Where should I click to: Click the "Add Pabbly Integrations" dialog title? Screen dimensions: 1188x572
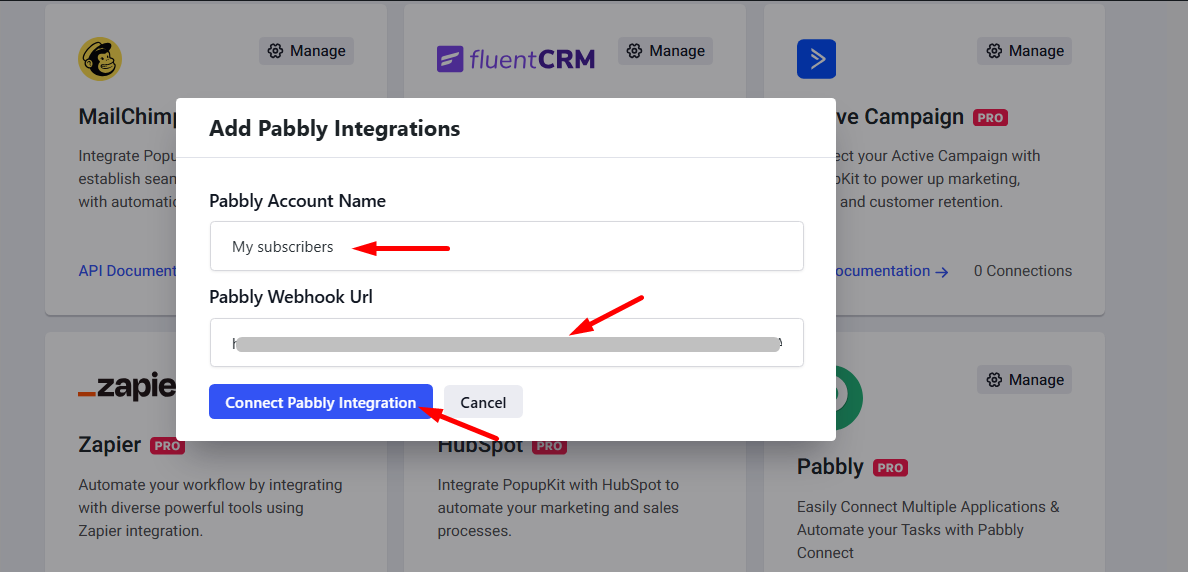[334, 128]
